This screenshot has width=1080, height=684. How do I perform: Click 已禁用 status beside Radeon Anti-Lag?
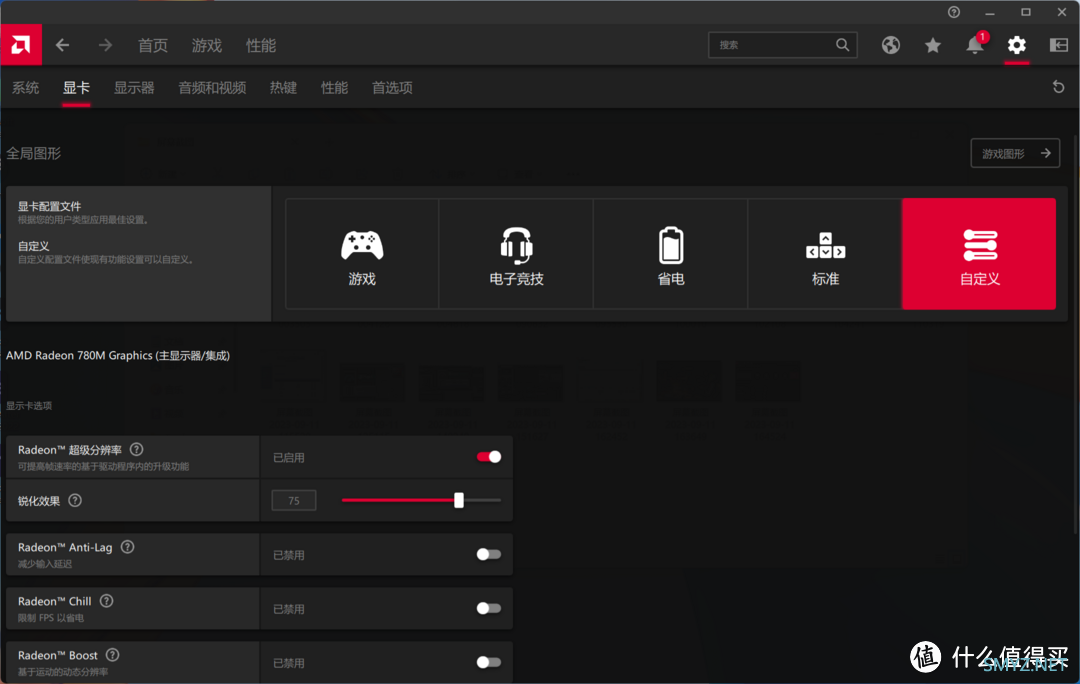tap(289, 555)
